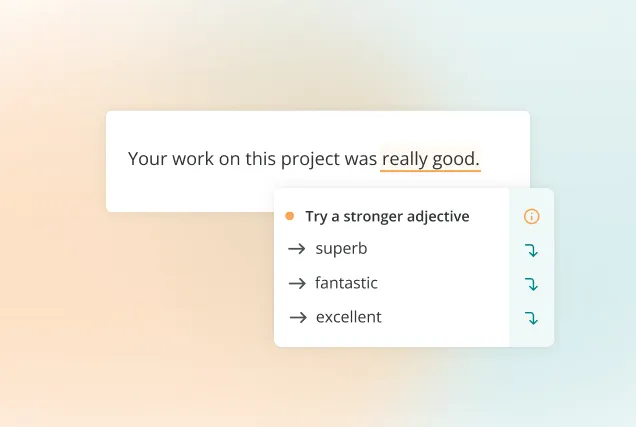Place cursor on the word project

point(310,159)
